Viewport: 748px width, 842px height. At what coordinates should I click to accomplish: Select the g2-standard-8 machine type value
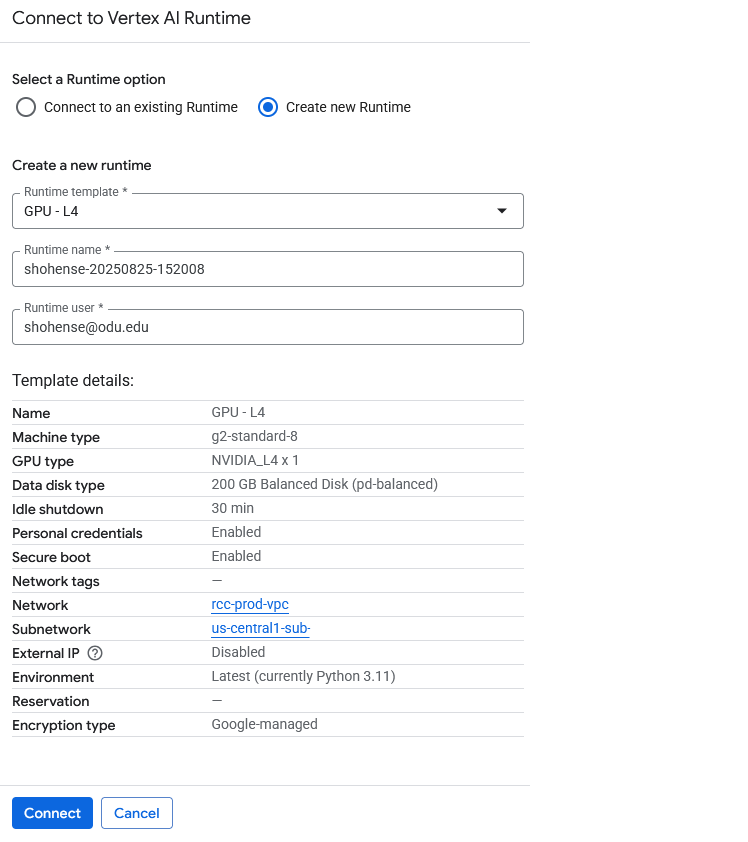(254, 436)
